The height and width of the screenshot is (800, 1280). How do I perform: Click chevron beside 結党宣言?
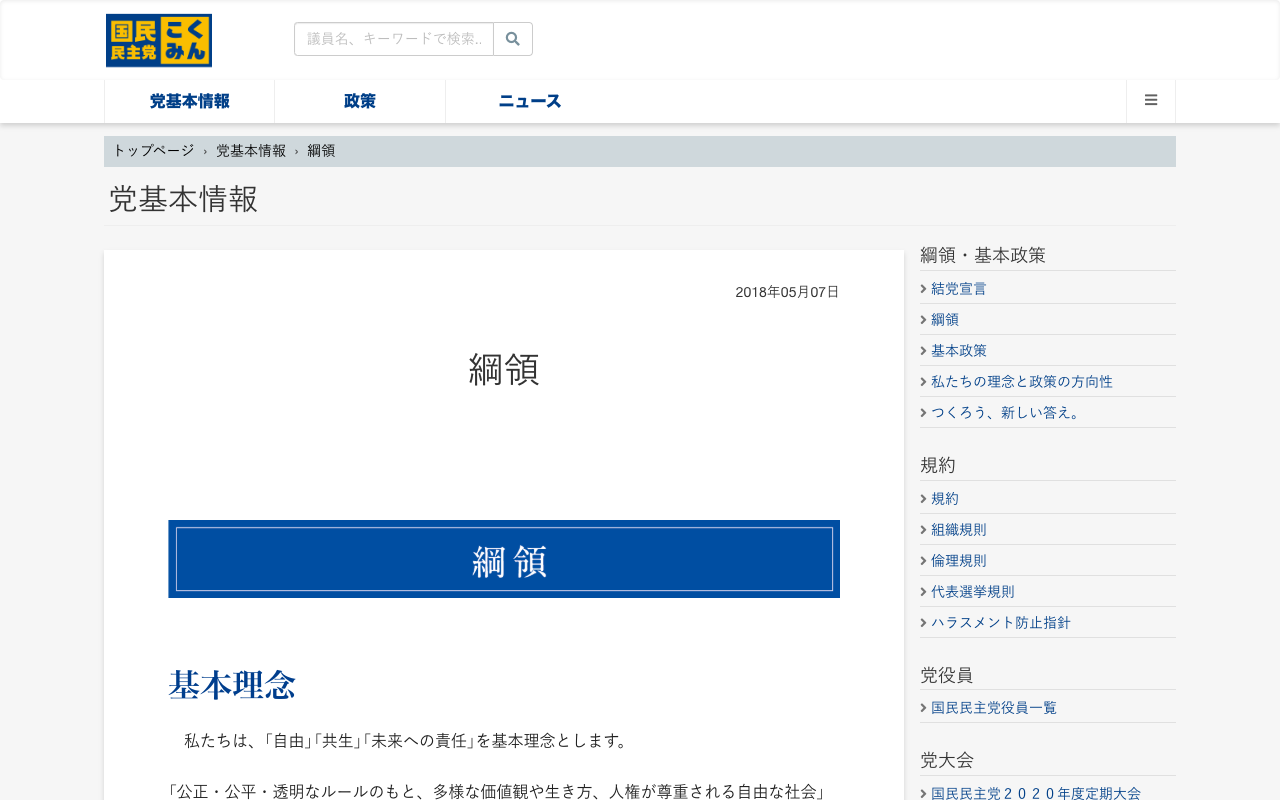coord(923,288)
